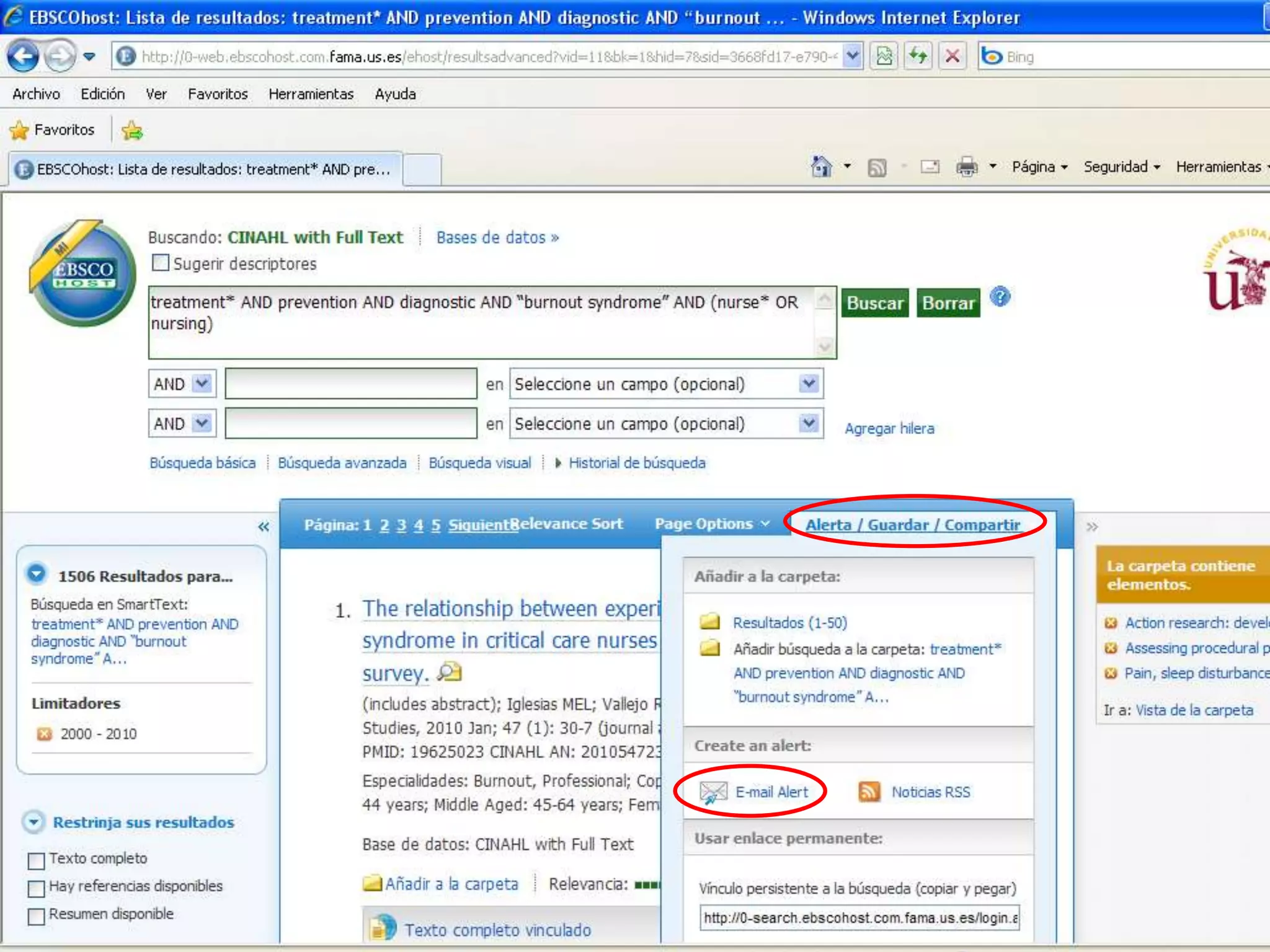Expand the first Seleccione un campo dropdown
The height and width of the screenshot is (952, 1270).
(808, 384)
